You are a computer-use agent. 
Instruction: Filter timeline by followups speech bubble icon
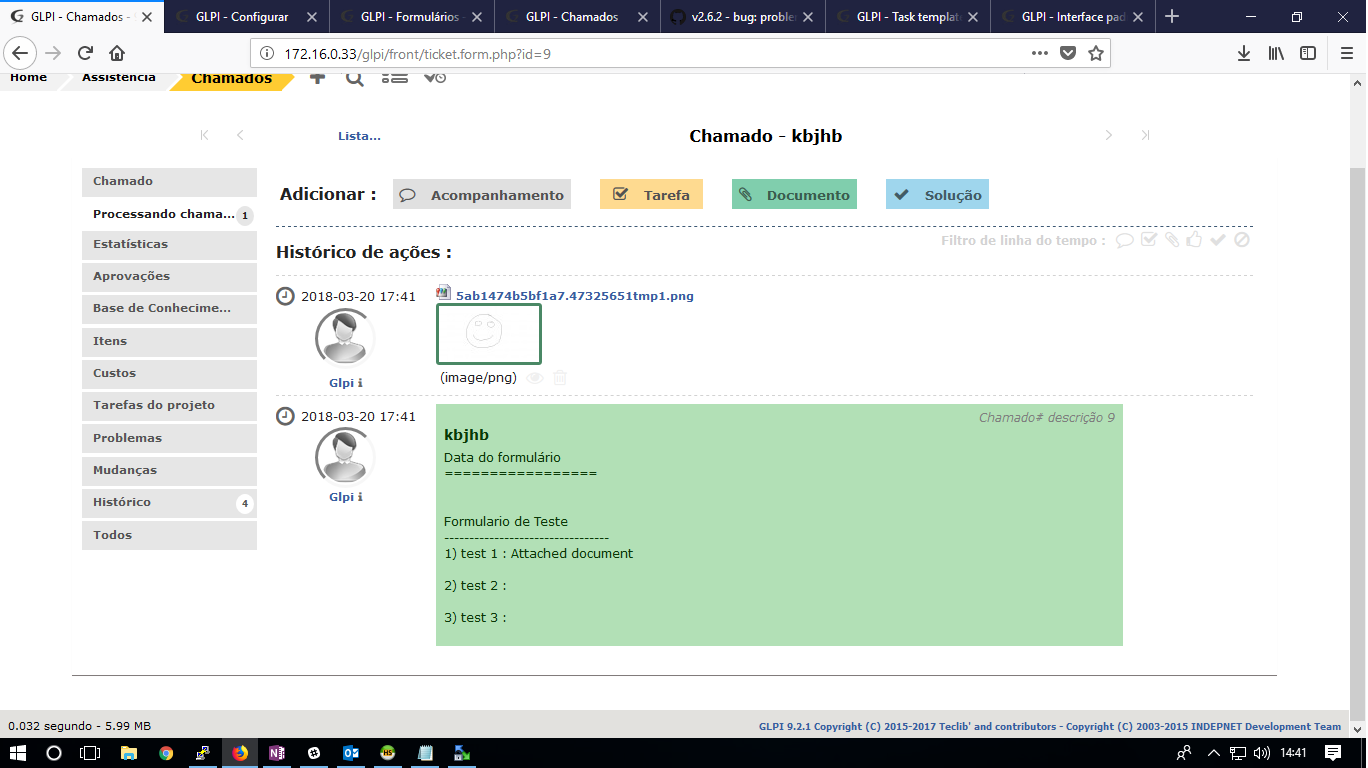pyautogui.click(x=1127, y=240)
